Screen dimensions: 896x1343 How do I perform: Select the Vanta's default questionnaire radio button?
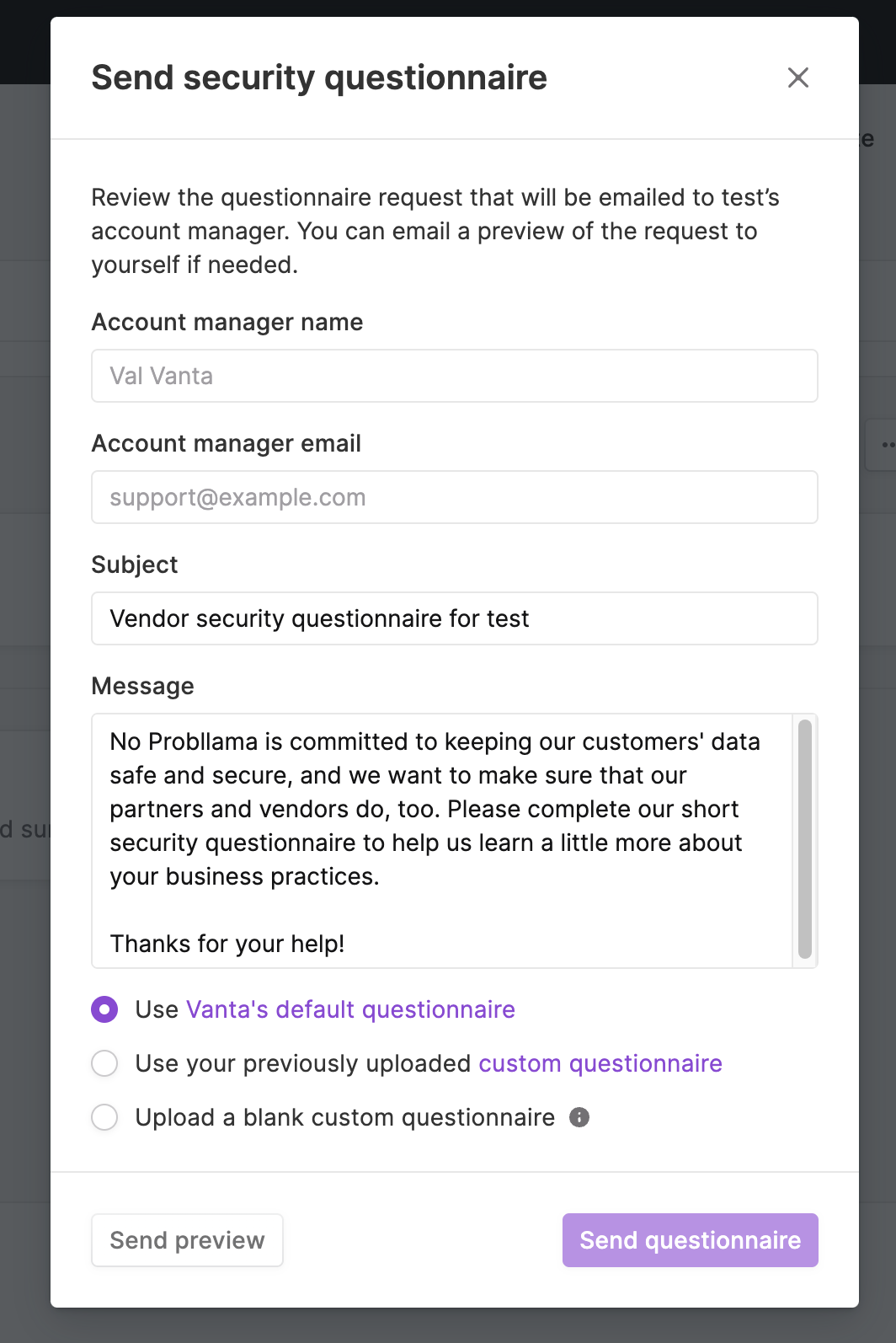coord(104,1009)
